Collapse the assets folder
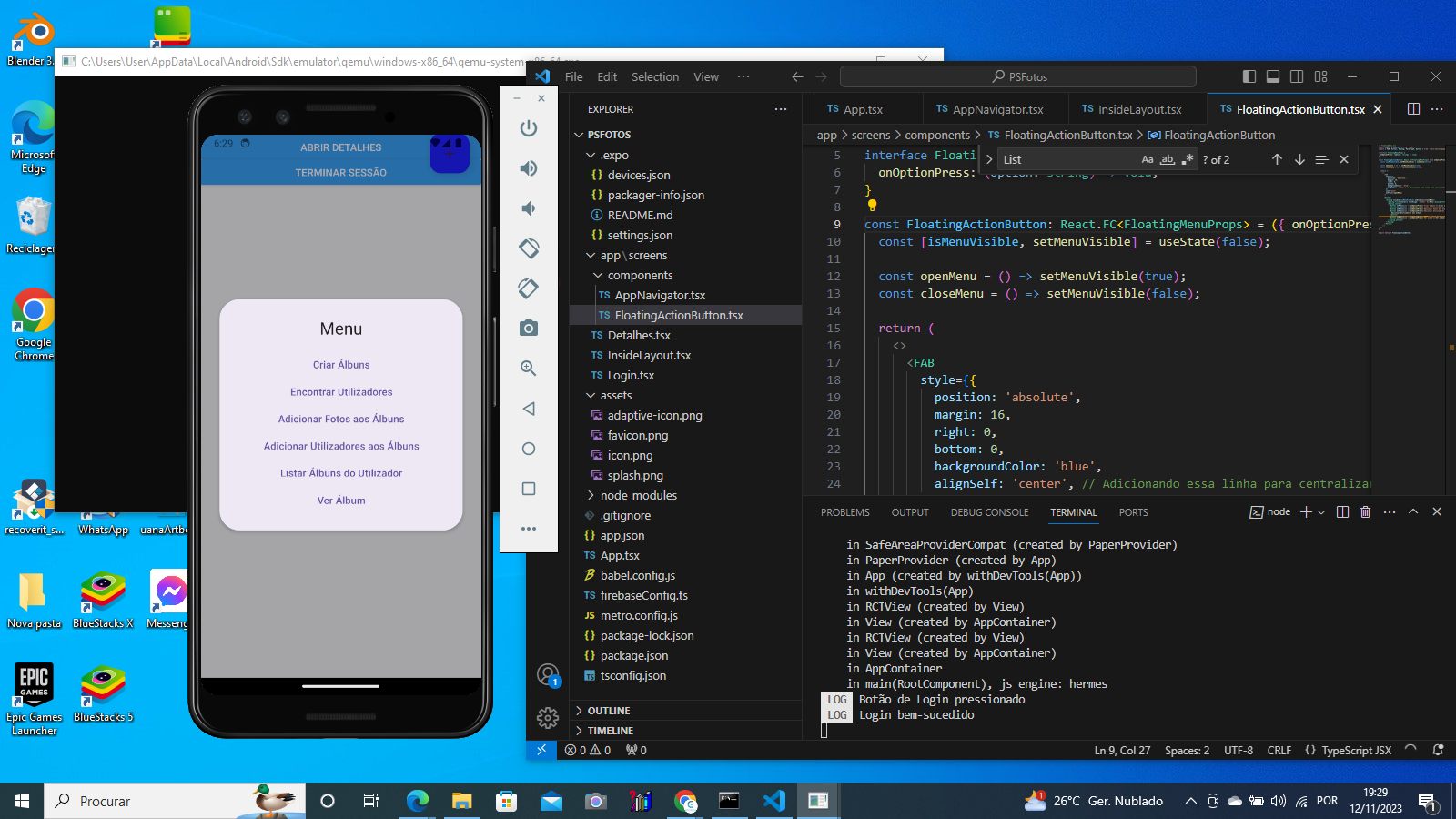Screen dimensions: 1456x819 pos(615,395)
